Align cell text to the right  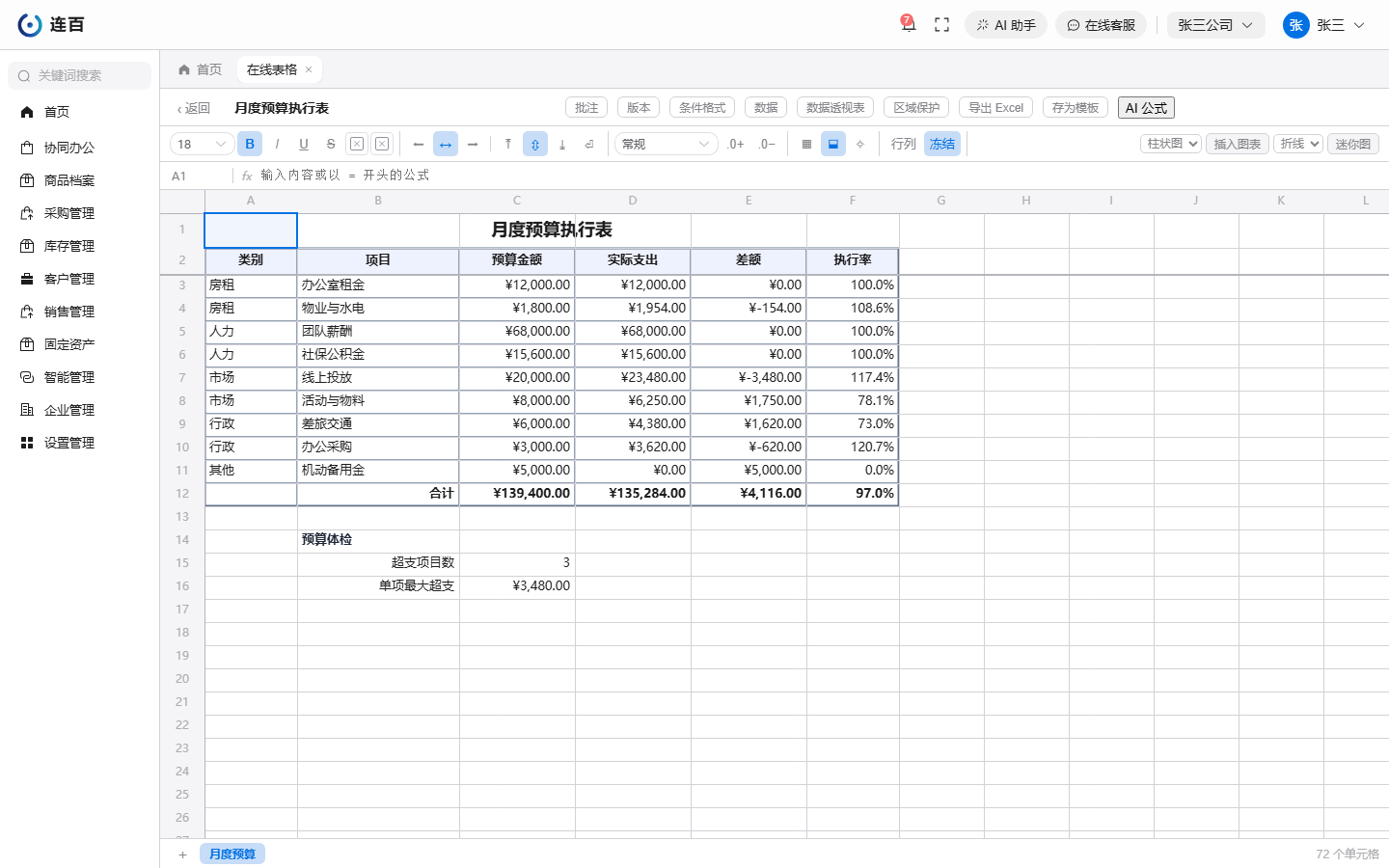pyautogui.click(x=473, y=144)
